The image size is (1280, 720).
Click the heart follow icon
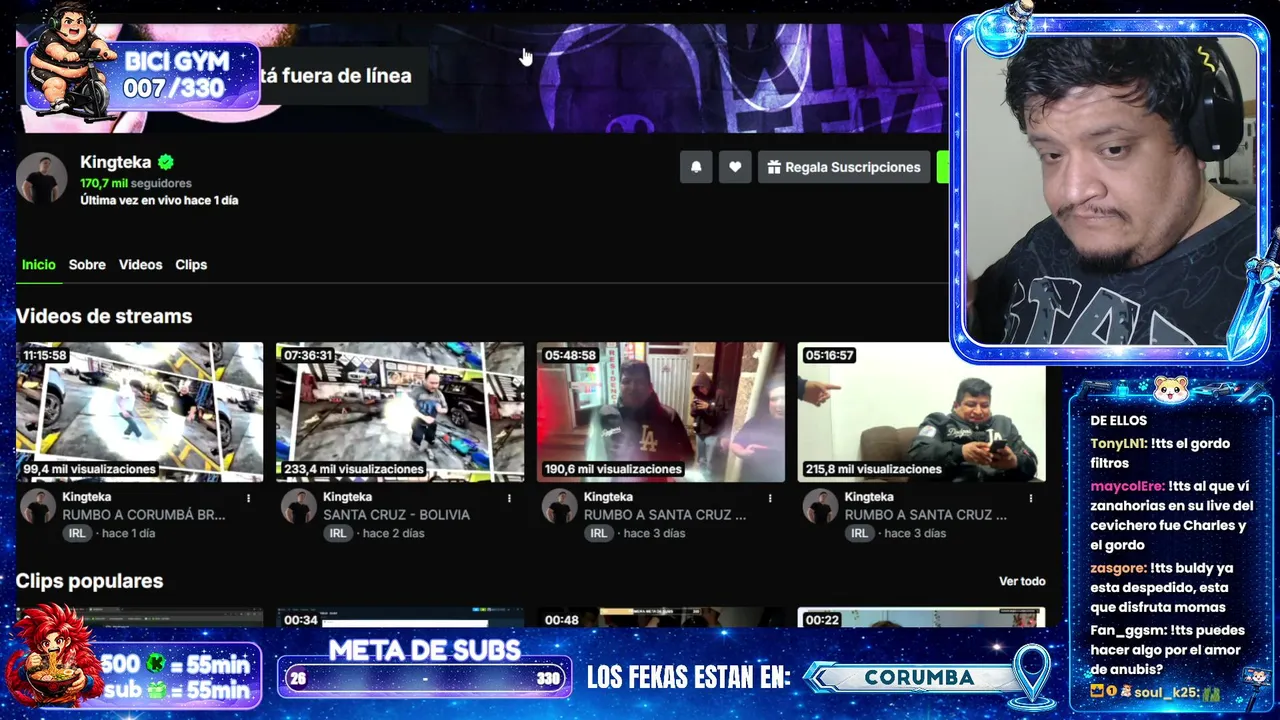coord(735,167)
